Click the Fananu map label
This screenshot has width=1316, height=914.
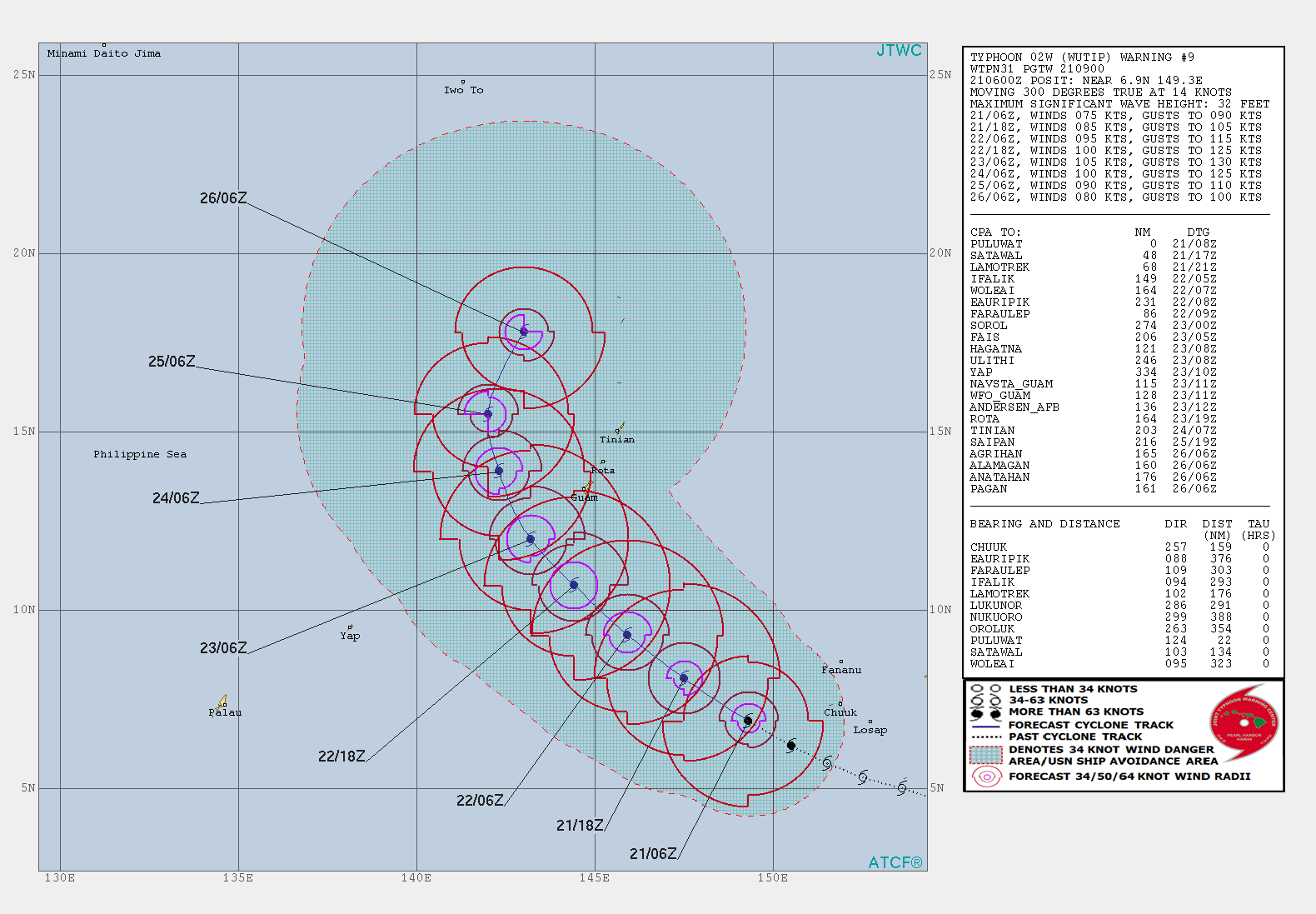841,670
